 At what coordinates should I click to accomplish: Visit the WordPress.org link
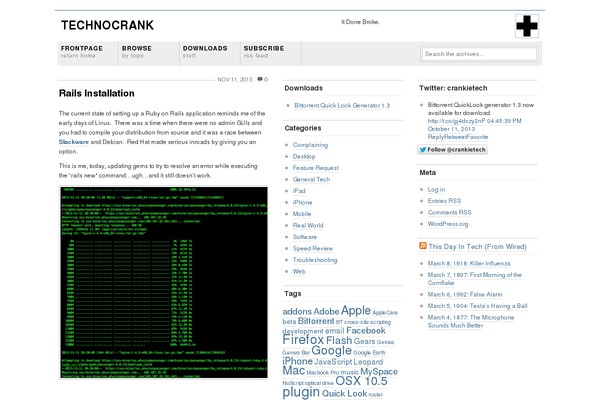tap(448, 224)
